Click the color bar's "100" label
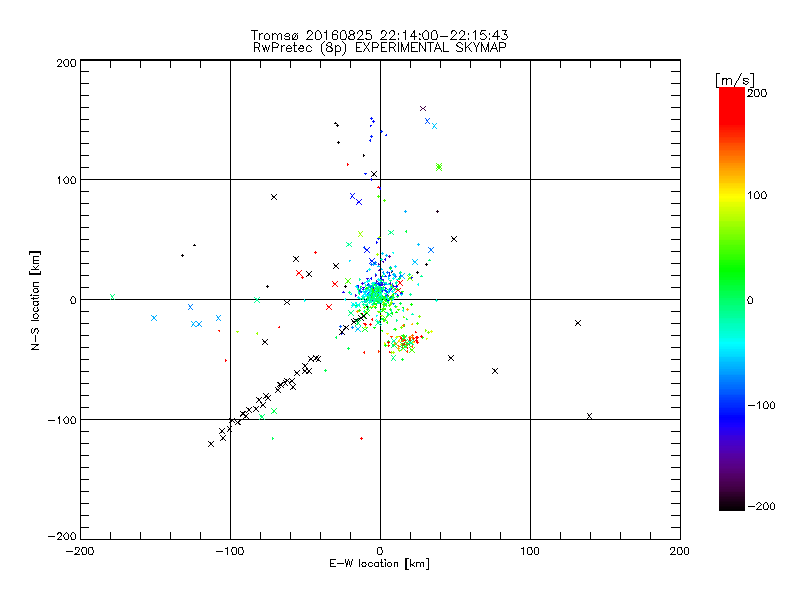Image resolution: width=800 pixels, height=600 pixels. click(x=757, y=195)
